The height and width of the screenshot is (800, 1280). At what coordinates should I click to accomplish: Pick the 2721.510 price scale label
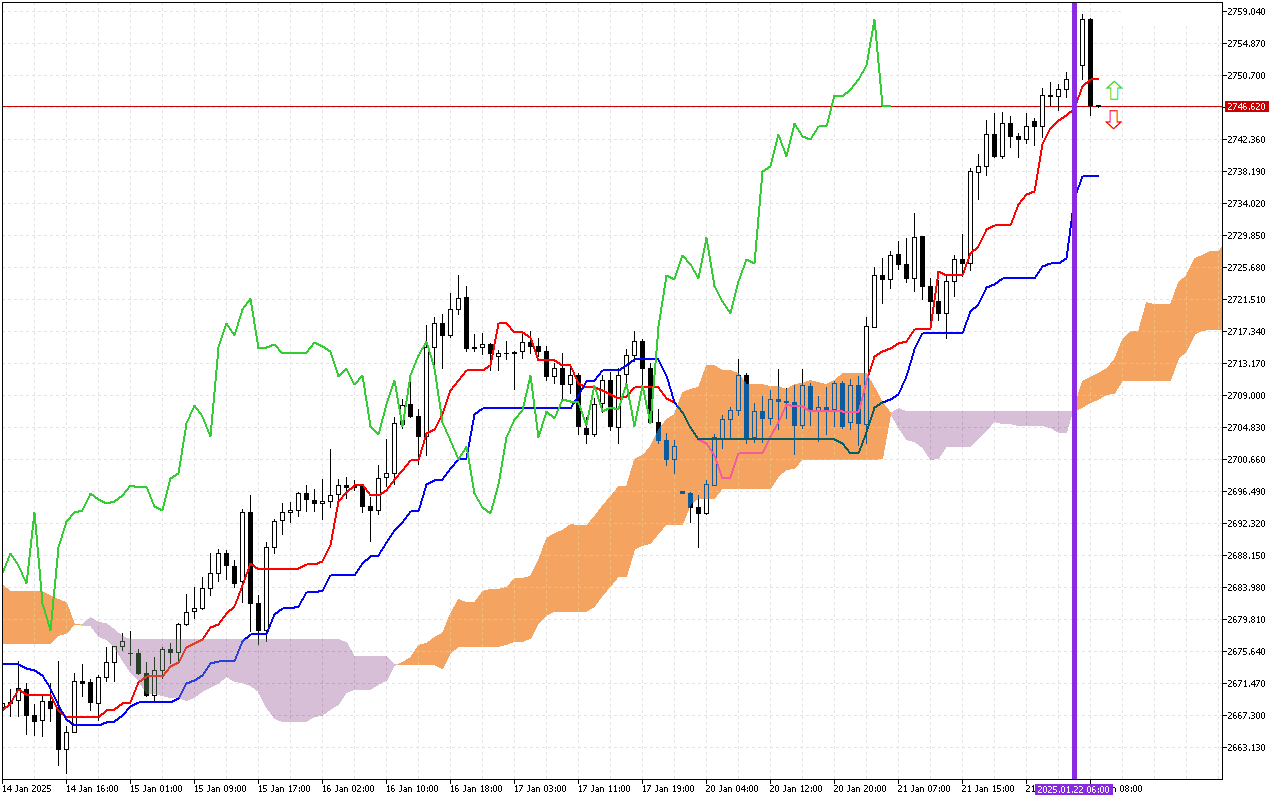click(x=1248, y=299)
